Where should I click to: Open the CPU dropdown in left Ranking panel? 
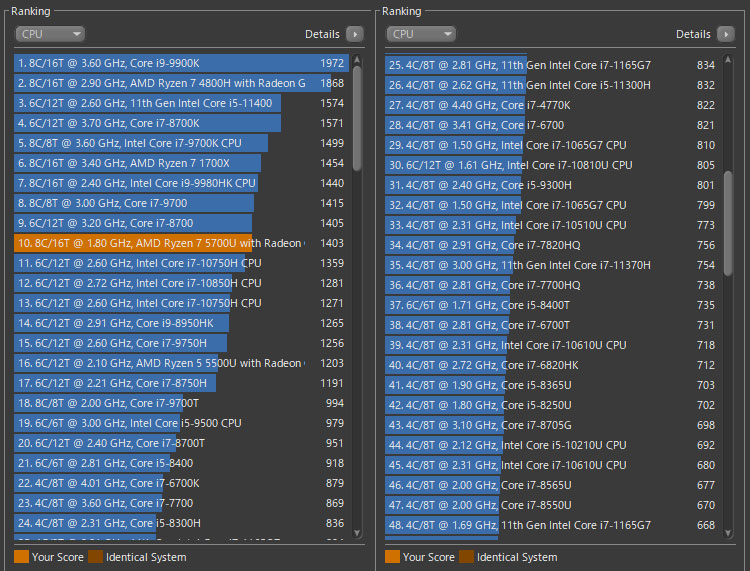(x=50, y=34)
